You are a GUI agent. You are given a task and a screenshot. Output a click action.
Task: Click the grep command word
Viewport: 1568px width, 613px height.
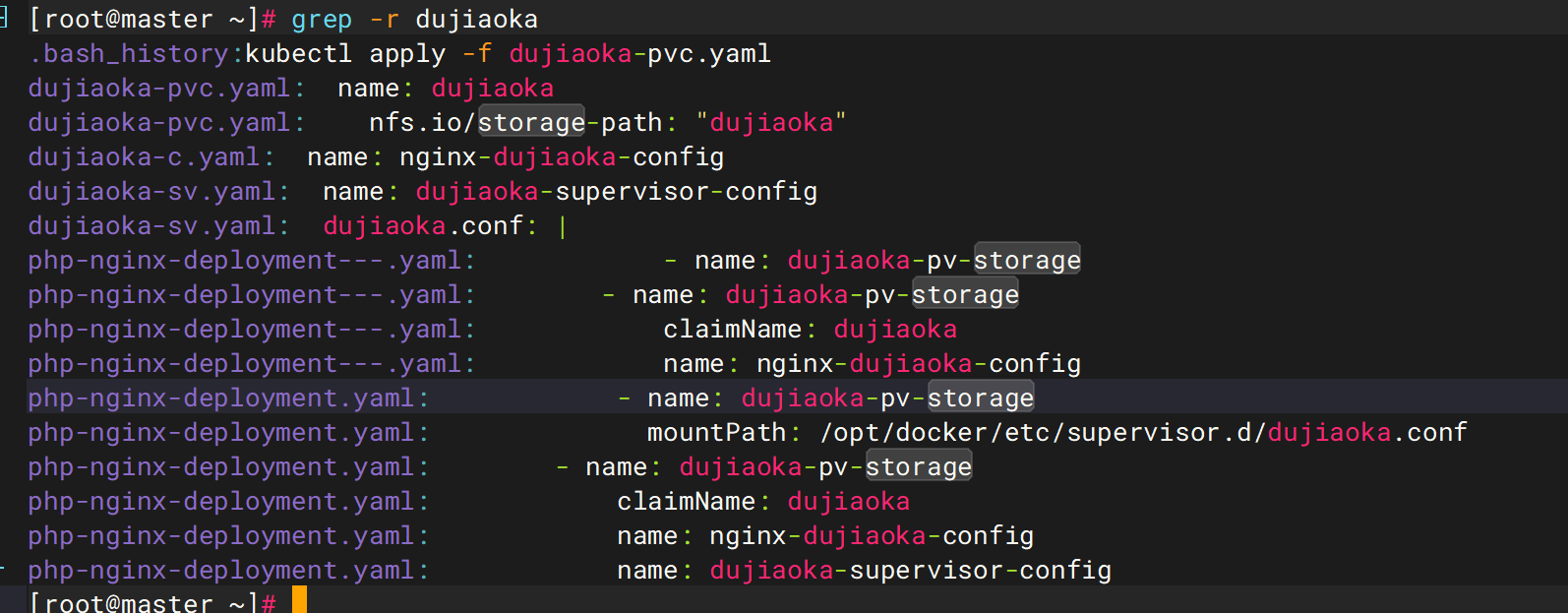322,20
